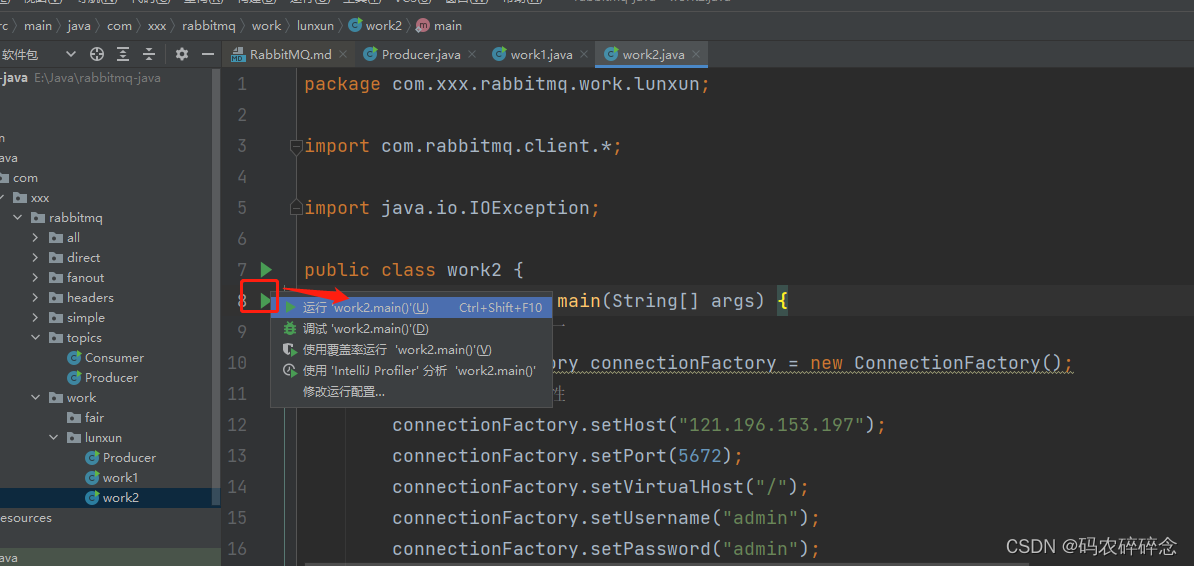Click 'java' in breadcrumb path
The height and width of the screenshot is (566, 1194).
coord(78,25)
